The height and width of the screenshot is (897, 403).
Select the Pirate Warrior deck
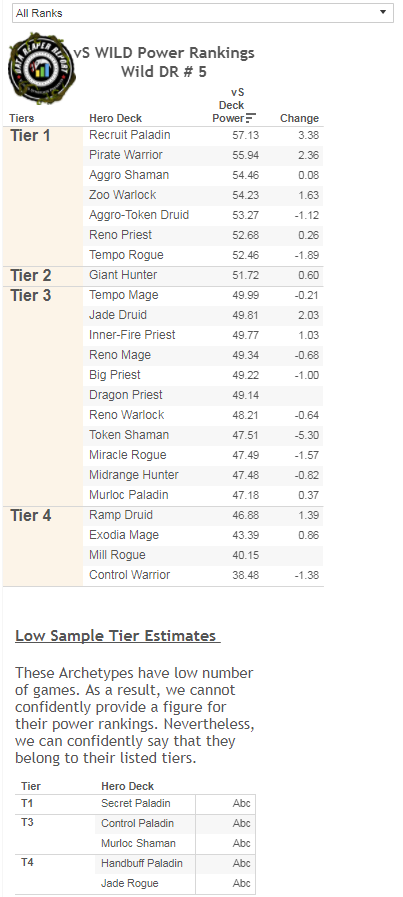point(126,155)
